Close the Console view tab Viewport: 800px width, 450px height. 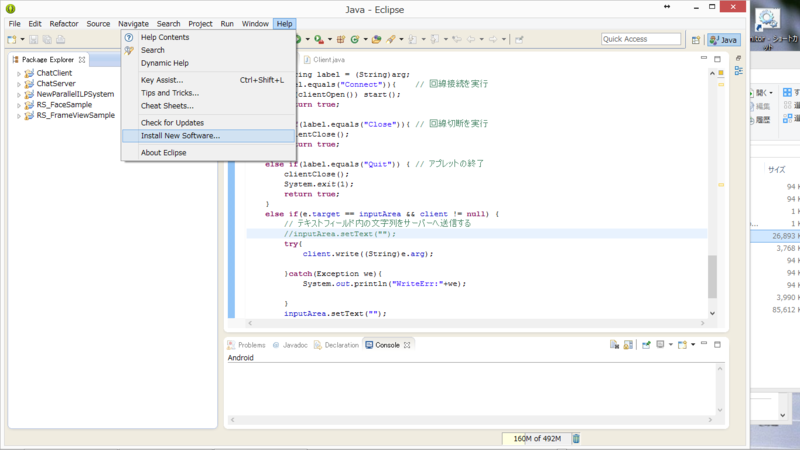click(407, 345)
